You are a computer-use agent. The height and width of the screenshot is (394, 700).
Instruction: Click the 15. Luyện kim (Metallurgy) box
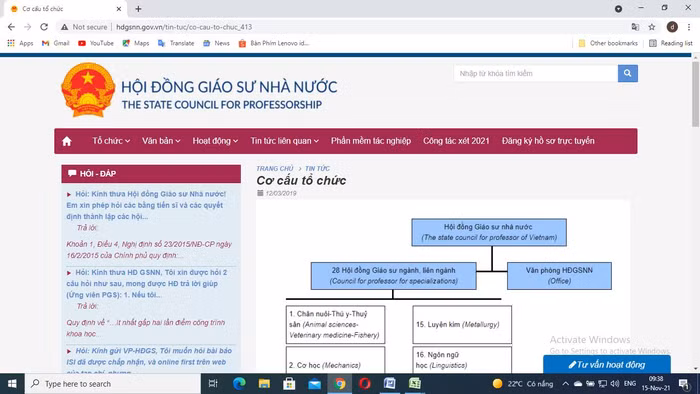point(462,324)
